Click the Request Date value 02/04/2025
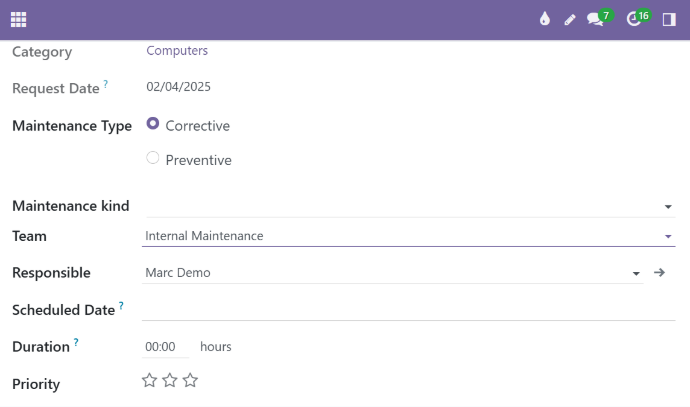The image size is (690, 407). pos(178,87)
